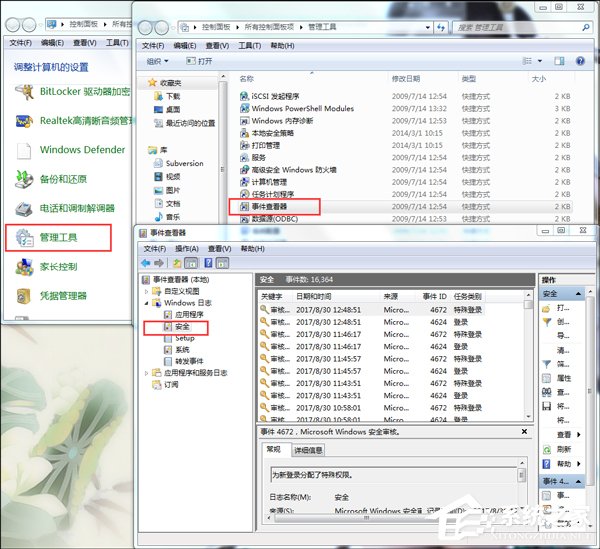Click the refresh button beside 管理工具 address bar
600x549 pixels.
(x=441, y=28)
